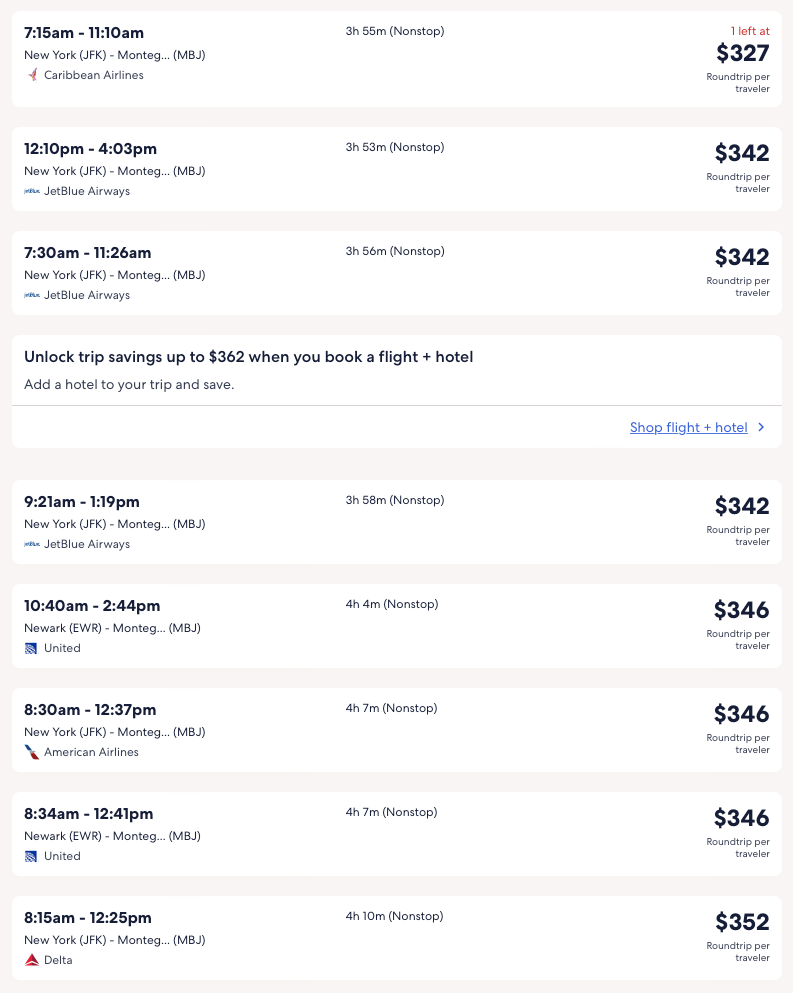The image size is (793, 993).
Task: Click the Delta logo icon
Action: [32, 960]
